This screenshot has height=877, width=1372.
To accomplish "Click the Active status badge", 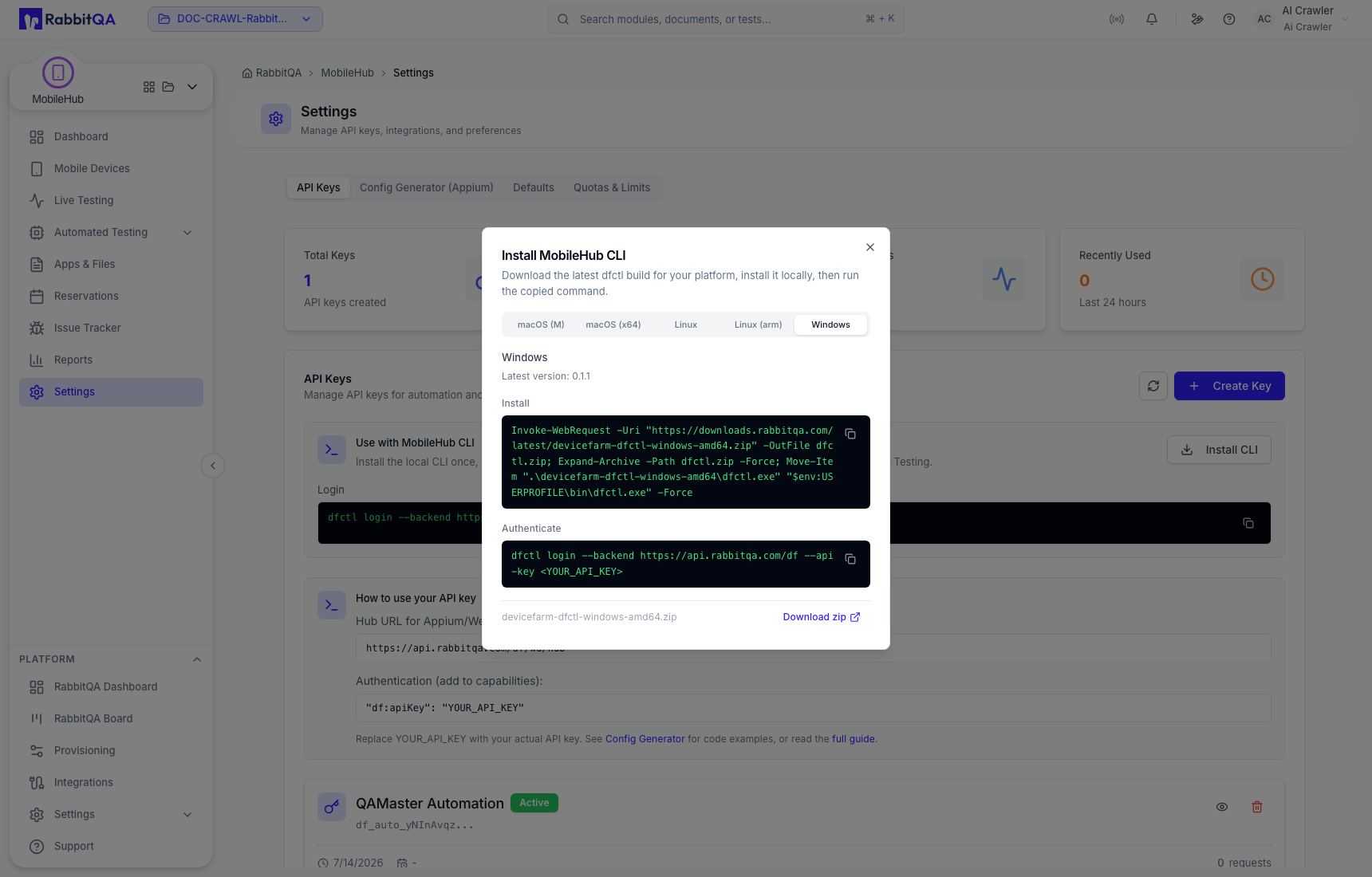I will (x=534, y=803).
